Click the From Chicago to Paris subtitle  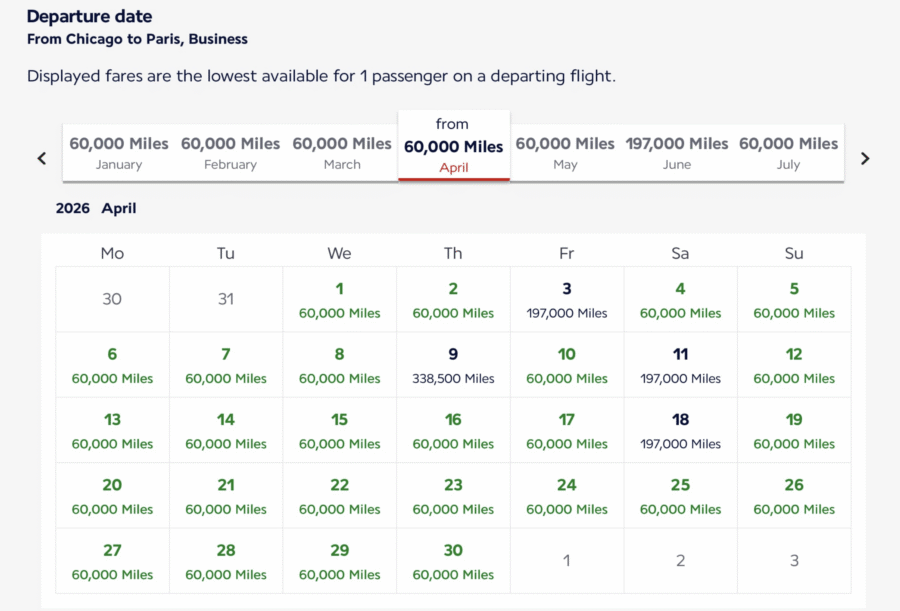pyautogui.click(x=137, y=39)
